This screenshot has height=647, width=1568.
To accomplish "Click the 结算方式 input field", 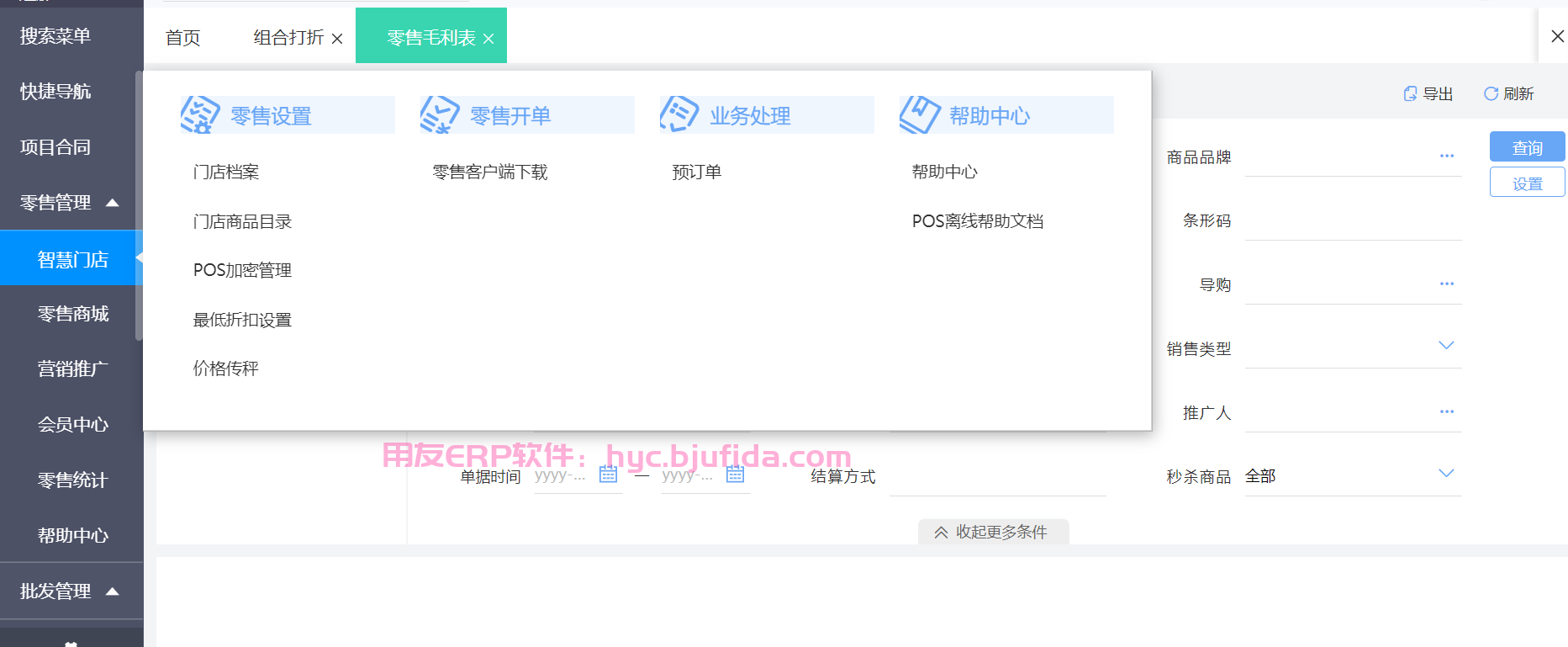I will point(997,477).
